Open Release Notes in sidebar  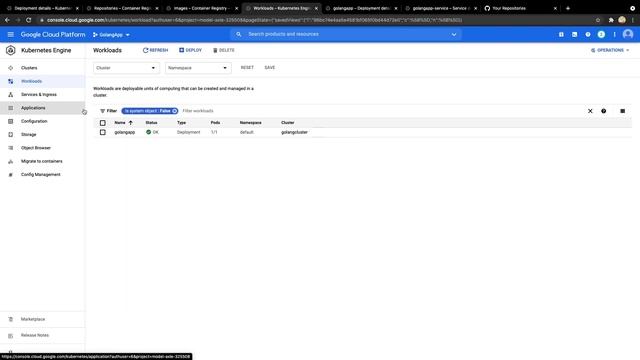[42, 335]
